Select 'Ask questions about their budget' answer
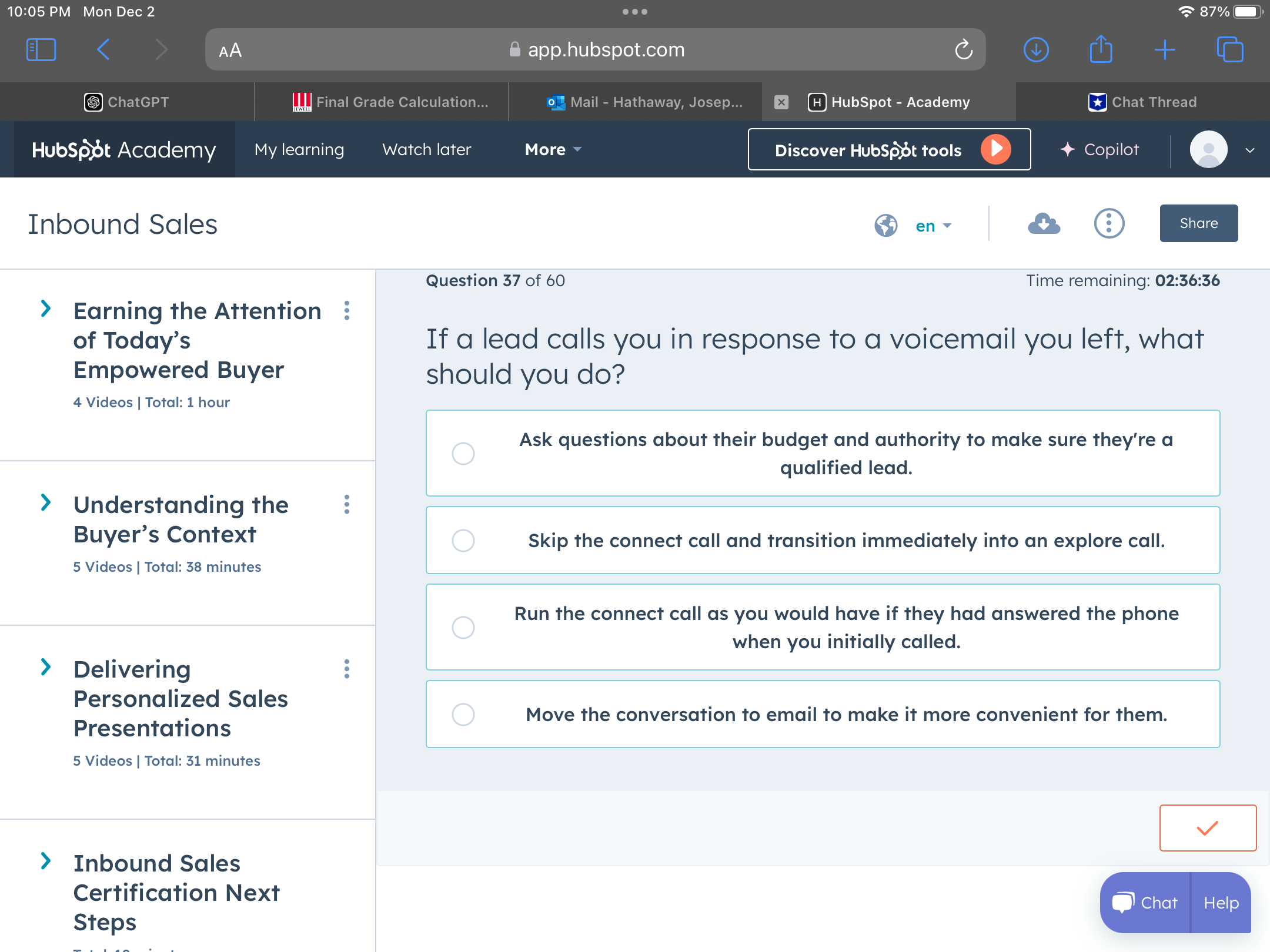The height and width of the screenshot is (952, 1270). (x=463, y=454)
